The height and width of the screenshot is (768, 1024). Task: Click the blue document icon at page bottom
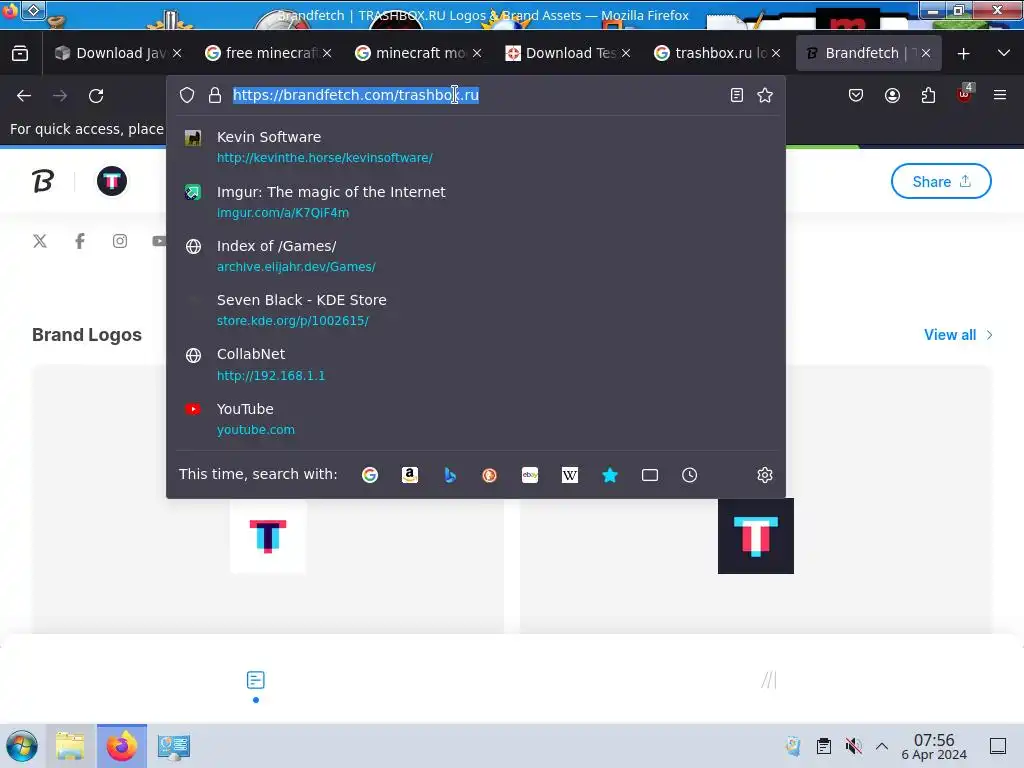[x=255, y=680]
